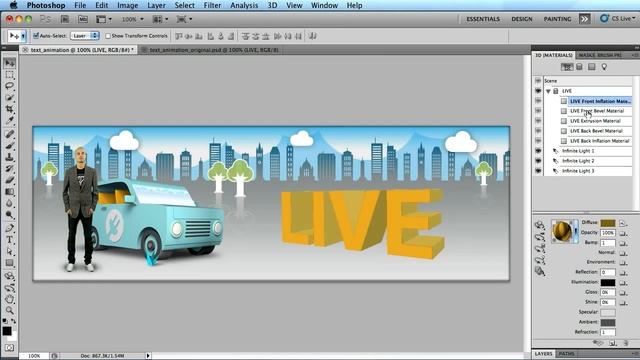Viewport: 640px width, 360px height.
Task: Click the Filter By Meshes icon
Action: (x=579, y=67)
